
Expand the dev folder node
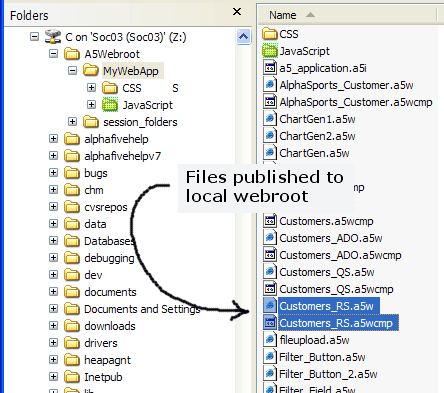coord(53,274)
